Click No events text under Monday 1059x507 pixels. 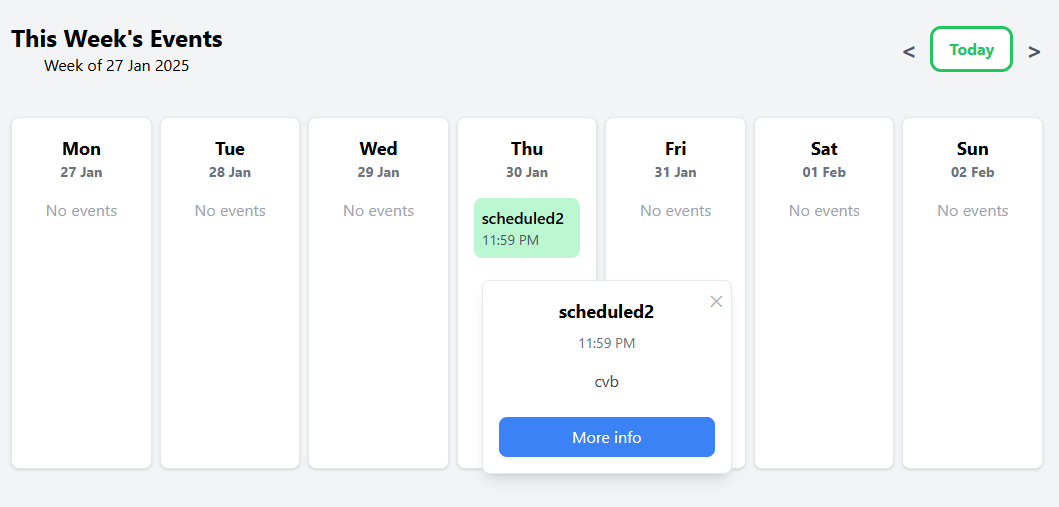click(81, 211)
